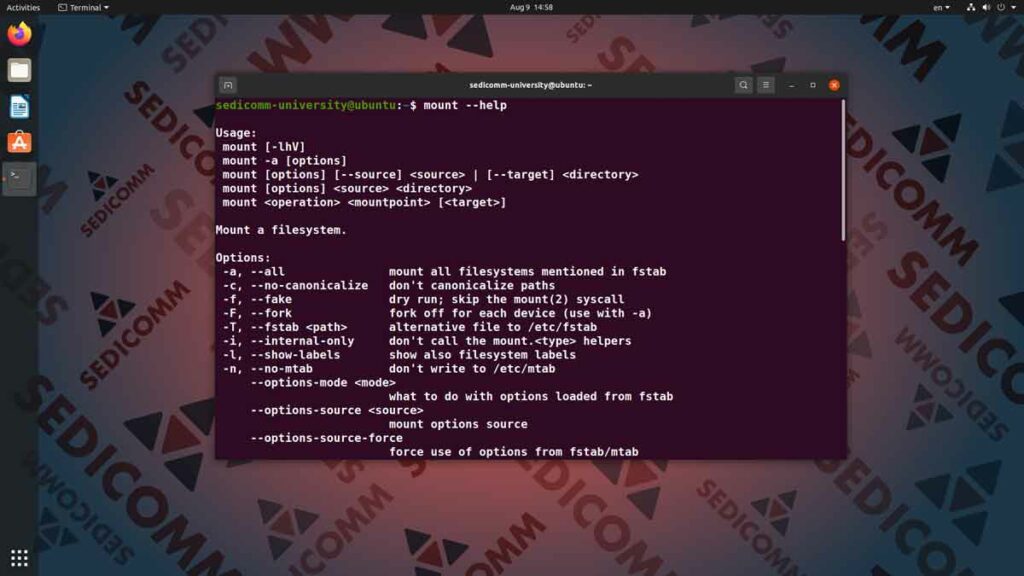
Task: Click the '-f, --fake' option text
Action: pyautogui.click(x=257, y=299)
